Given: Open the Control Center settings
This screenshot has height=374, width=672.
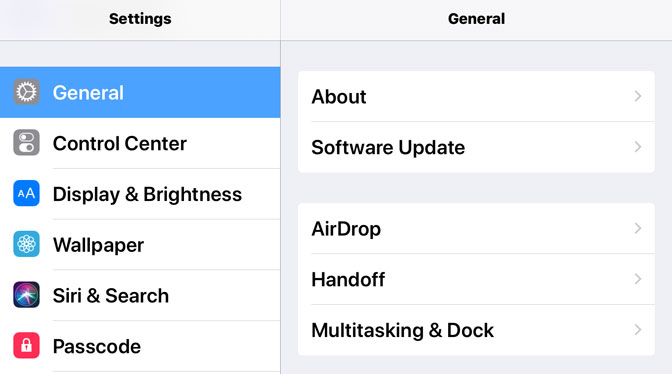Looking at the screenshot, I should pyautogui.click(x=140, y=143).
